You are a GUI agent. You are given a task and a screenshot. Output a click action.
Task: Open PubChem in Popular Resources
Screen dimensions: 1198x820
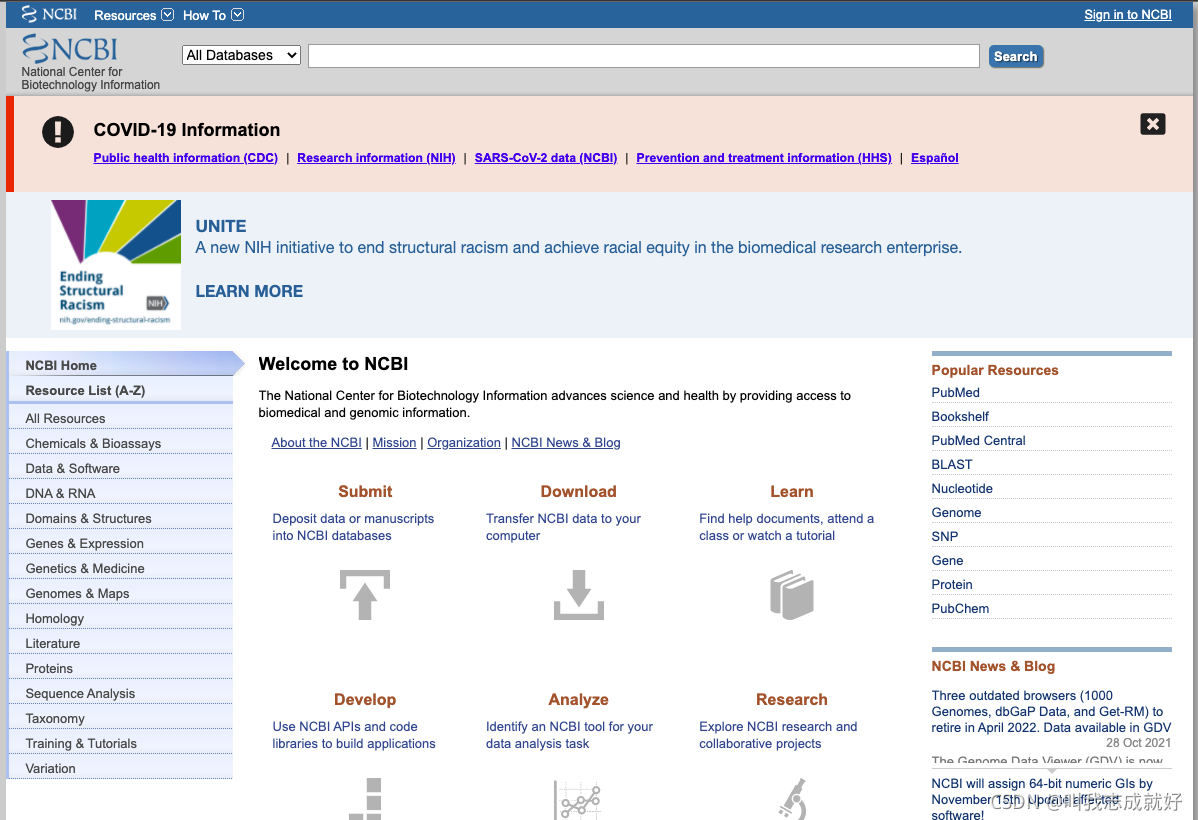click(960, 608)
